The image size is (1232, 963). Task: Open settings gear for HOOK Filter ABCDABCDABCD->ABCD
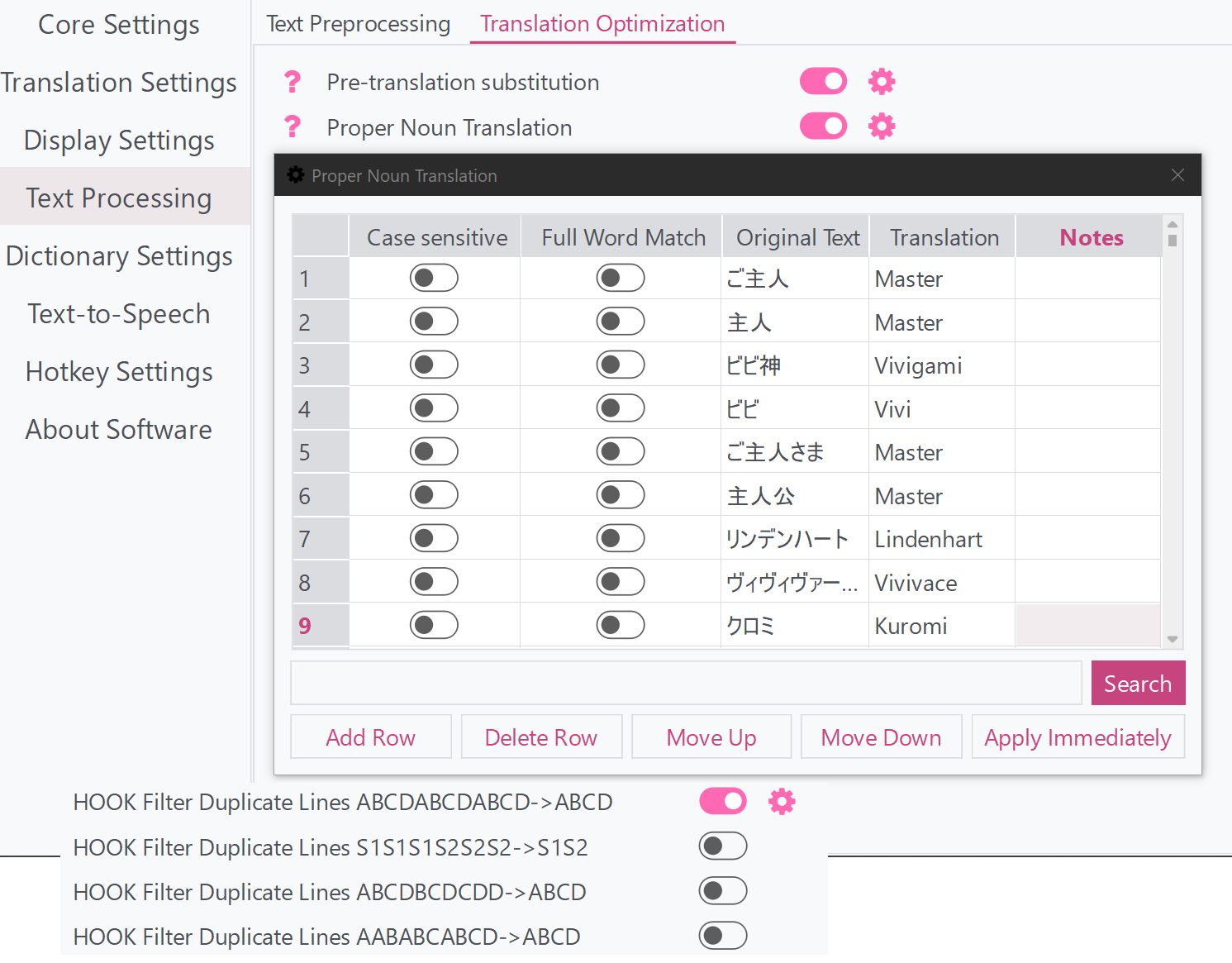tap(782, 801)
